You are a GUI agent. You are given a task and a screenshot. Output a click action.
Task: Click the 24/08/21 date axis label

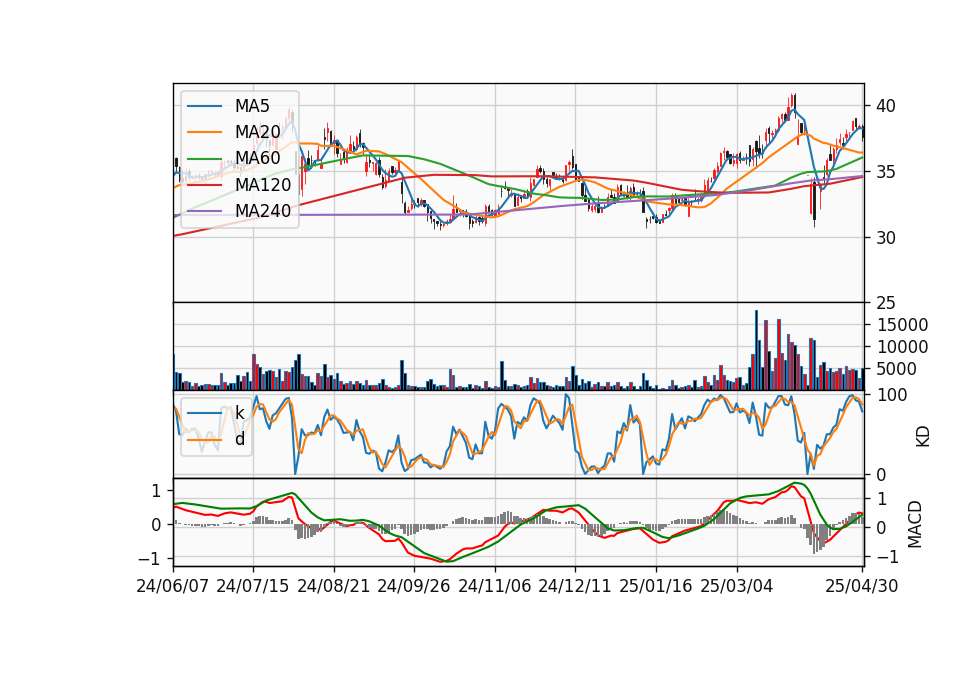334,586
